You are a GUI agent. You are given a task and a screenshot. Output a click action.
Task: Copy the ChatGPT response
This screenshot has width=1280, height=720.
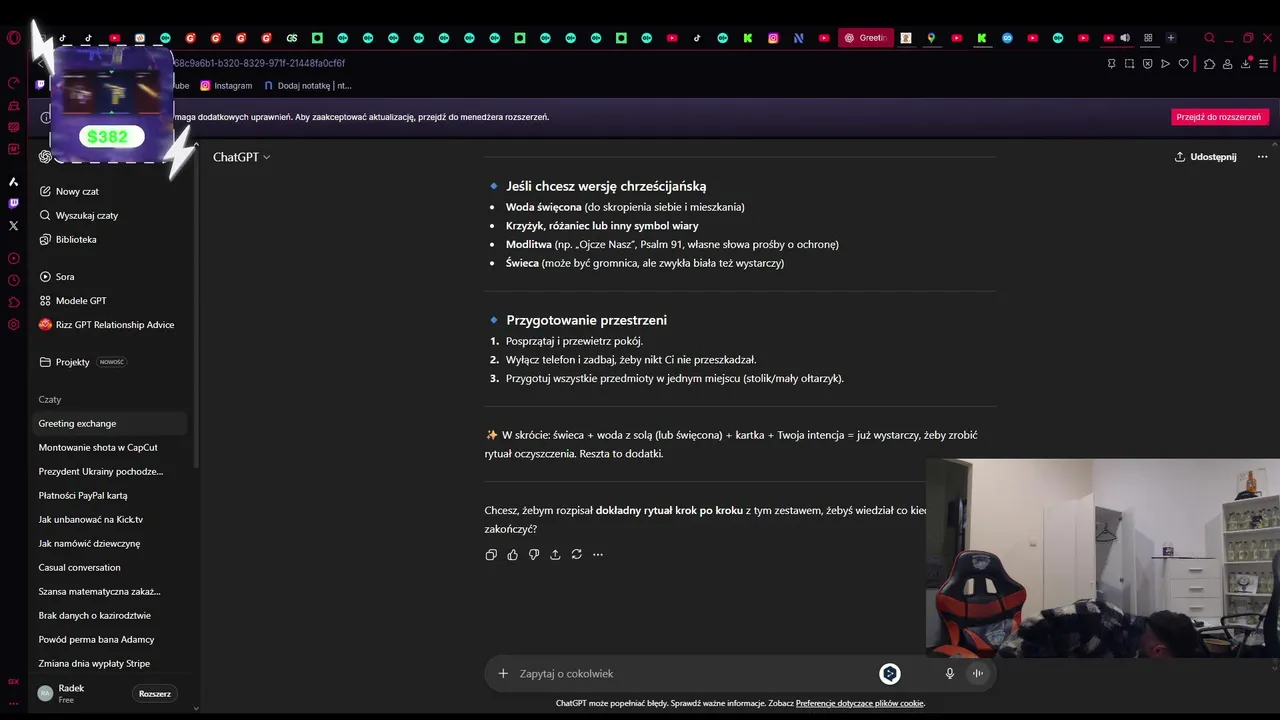pyautogui.click(x=491, y=554)
